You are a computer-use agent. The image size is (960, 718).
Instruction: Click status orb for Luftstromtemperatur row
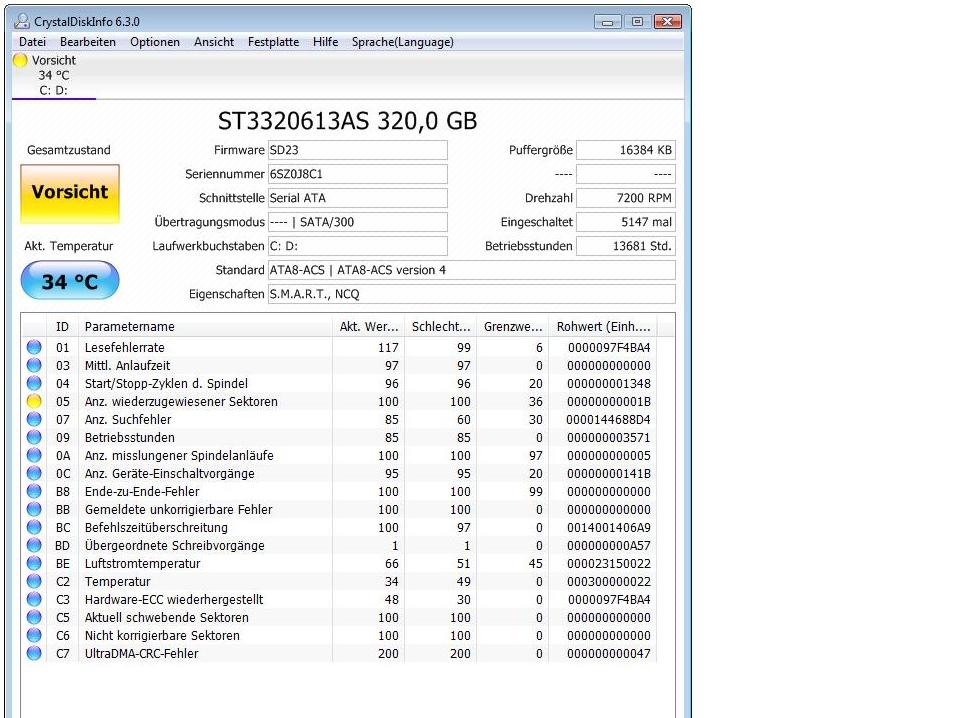(34, 563)
